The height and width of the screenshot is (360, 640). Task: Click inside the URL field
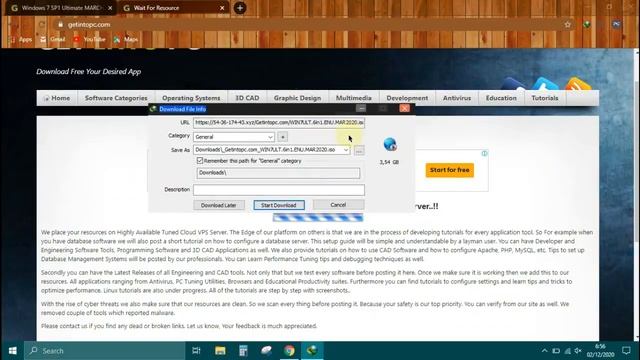point(279,122)
